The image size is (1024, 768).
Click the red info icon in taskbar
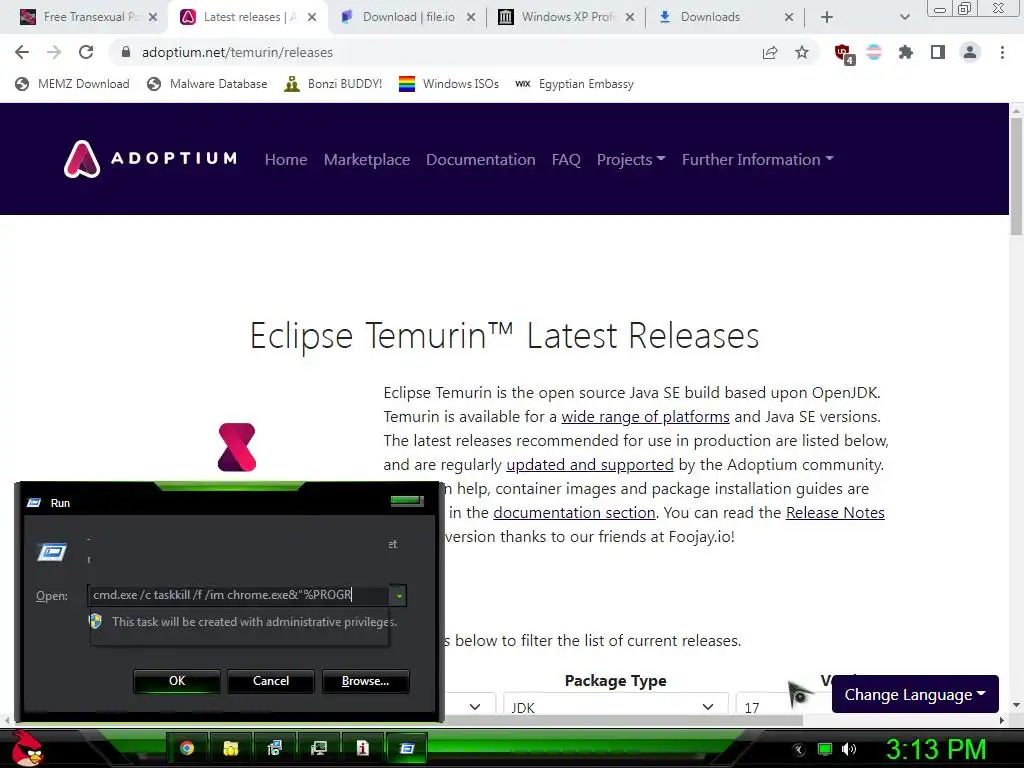click(362, 748)
